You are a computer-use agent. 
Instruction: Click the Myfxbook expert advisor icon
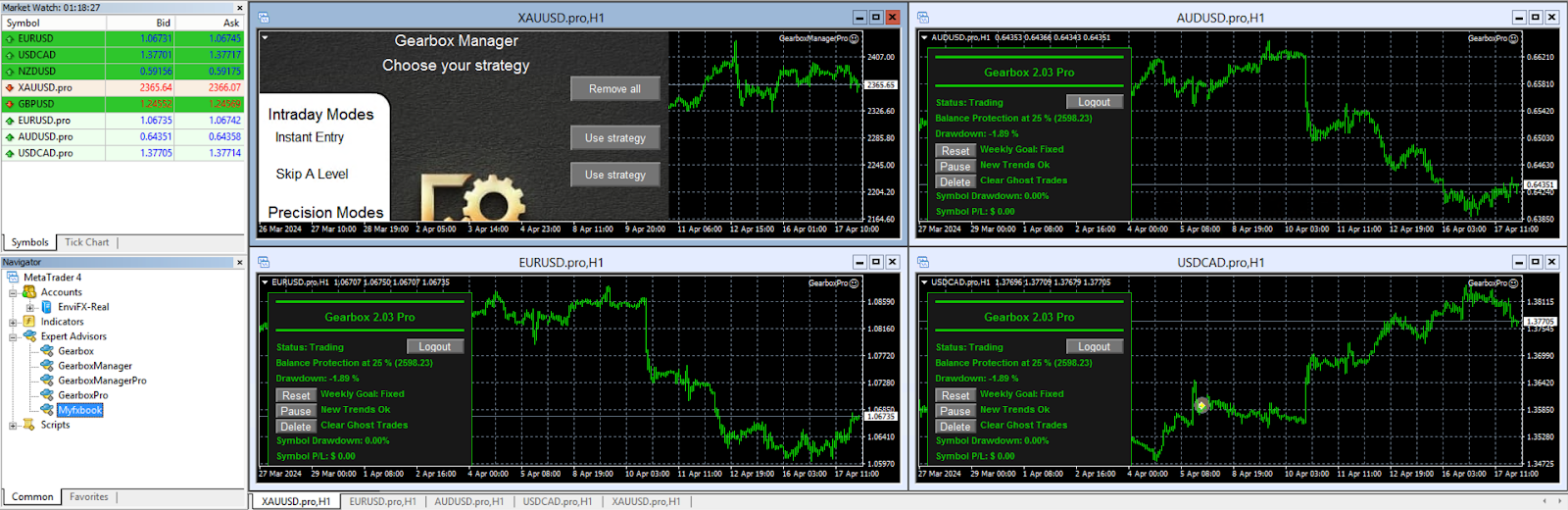click(46, 410)
